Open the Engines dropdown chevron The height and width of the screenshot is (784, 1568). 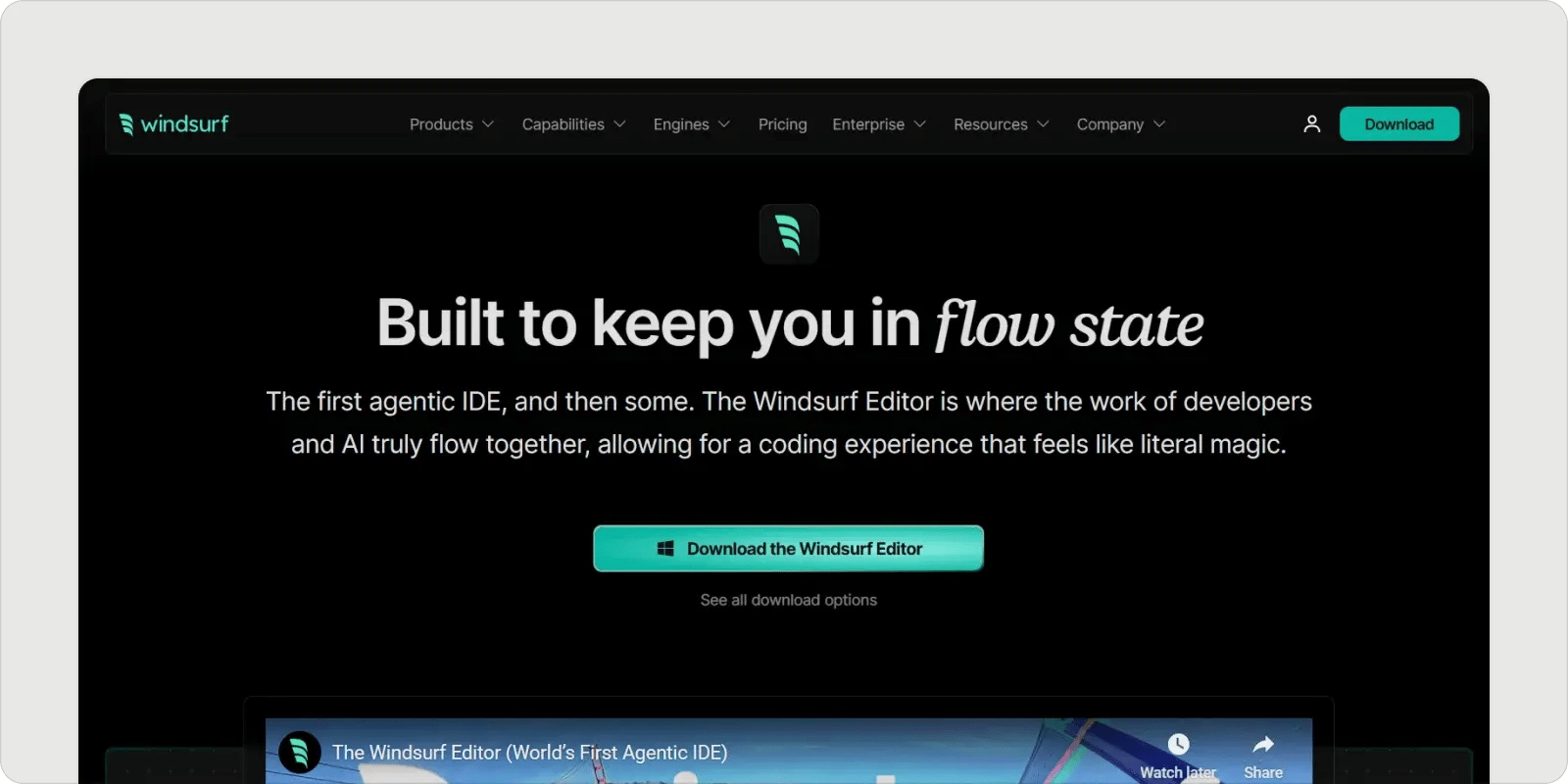[724, 124]
